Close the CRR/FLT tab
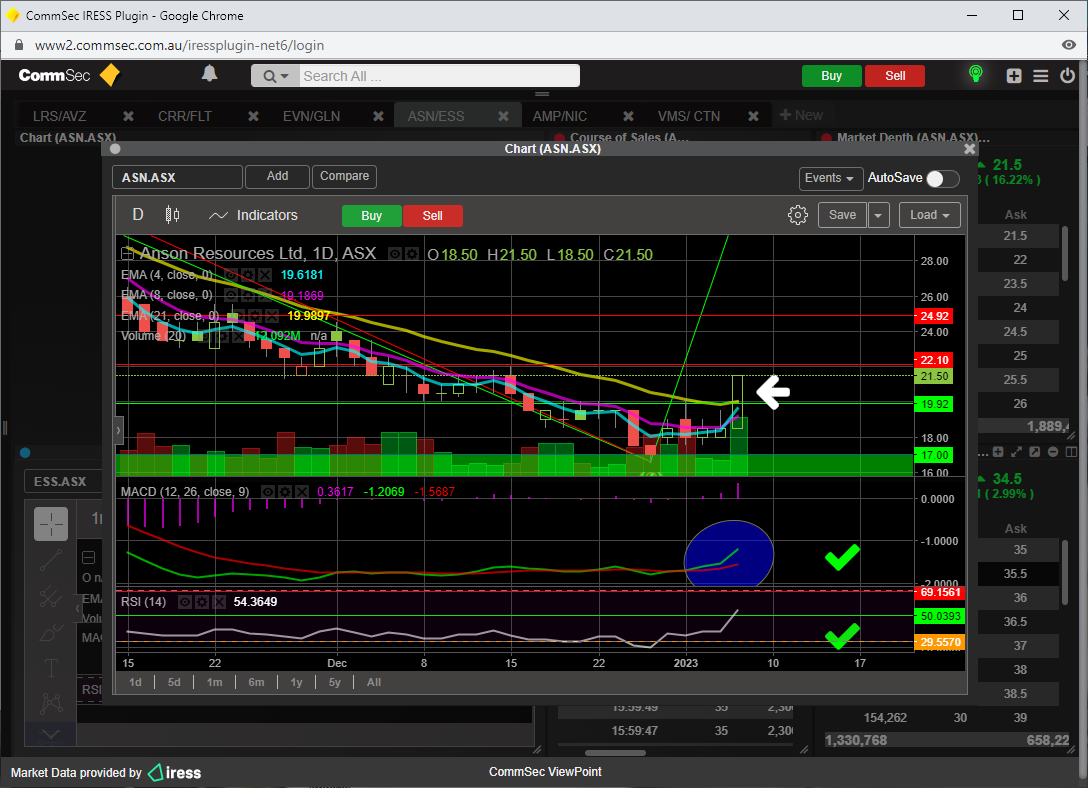This screenshot has height=788, width=1088. tap(253, 117)
